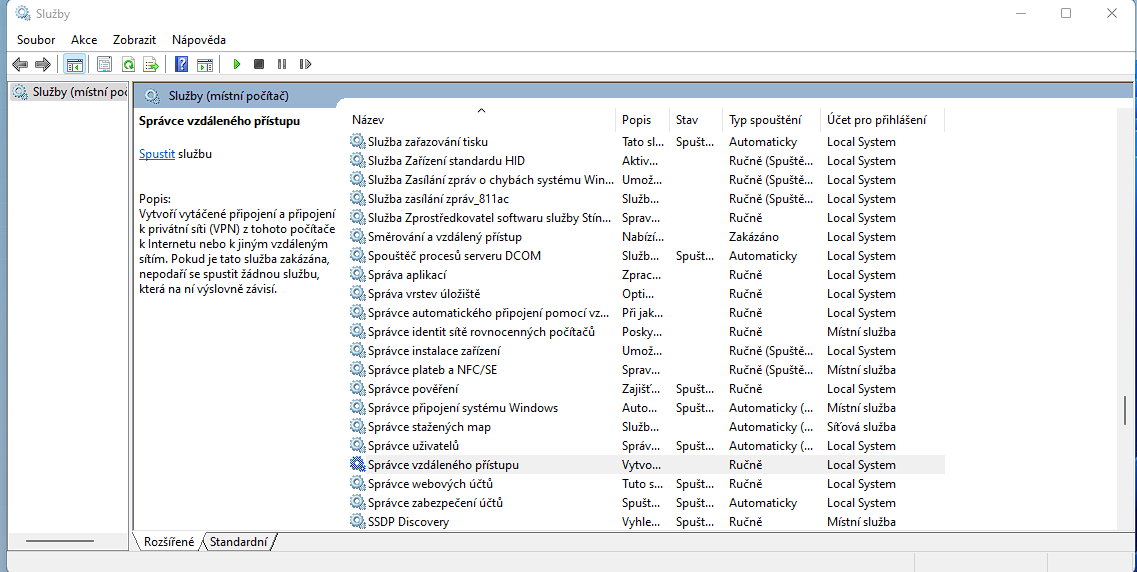Toggle the show/hide action pane button
This screenshot has height=572, width=1137.
tap(204, 64)
